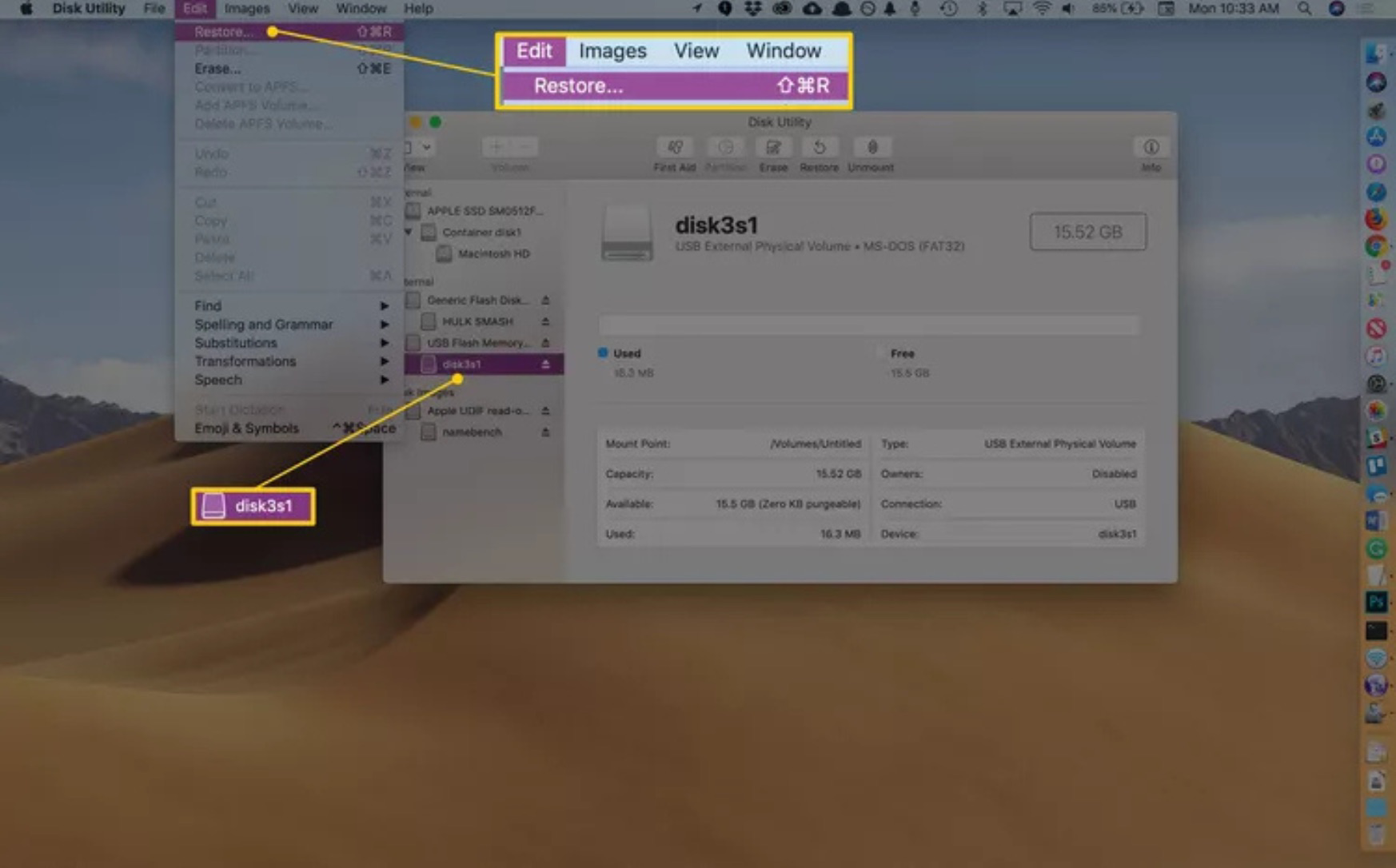Click the 15.52 GB capacity button

click(1087, 232)
